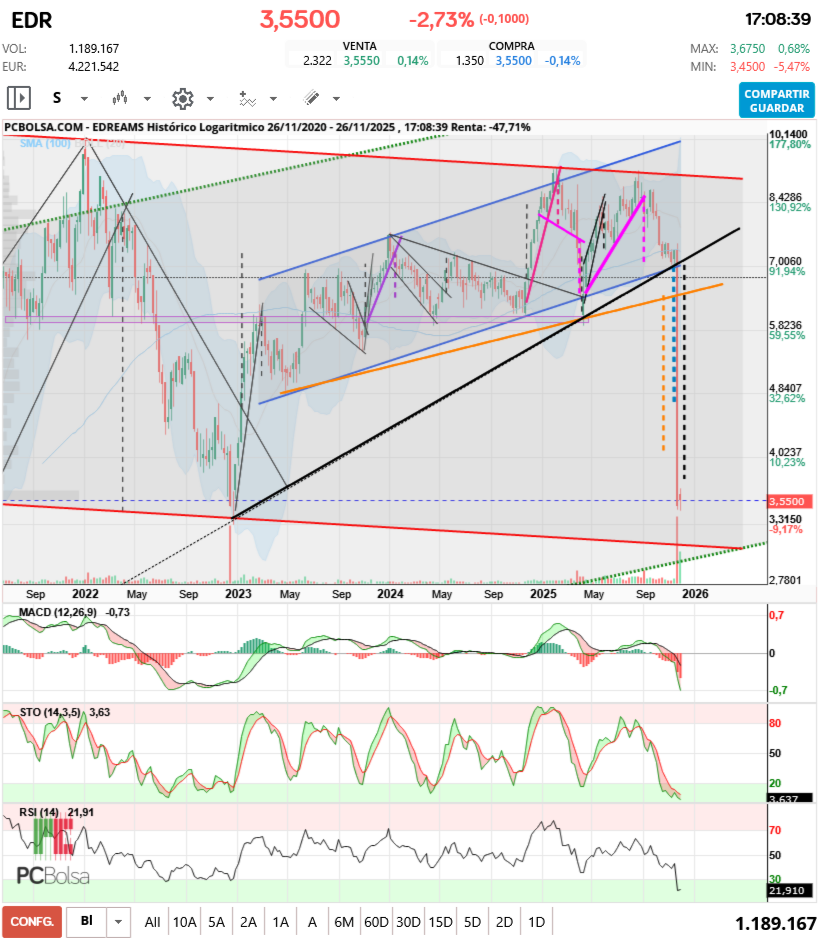The width and height of the screenshot is (830, 943).
Task: Expand the dropdown arrow next to S
Action: click(x=84, y=99)
